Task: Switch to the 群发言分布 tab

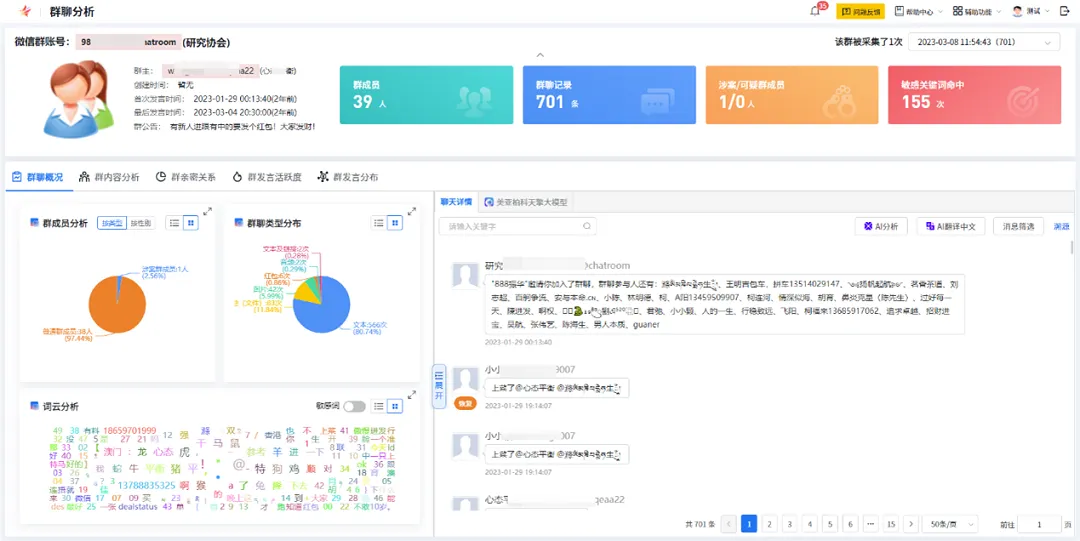Action: pyautogui.click(x=348, y=177)
